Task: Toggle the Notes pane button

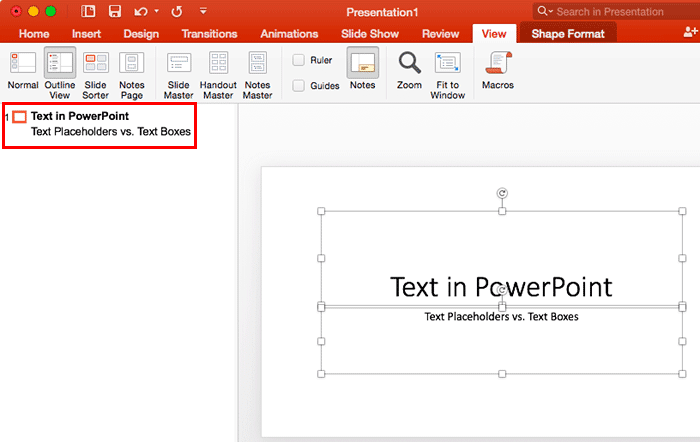Action: click(362, 69)
